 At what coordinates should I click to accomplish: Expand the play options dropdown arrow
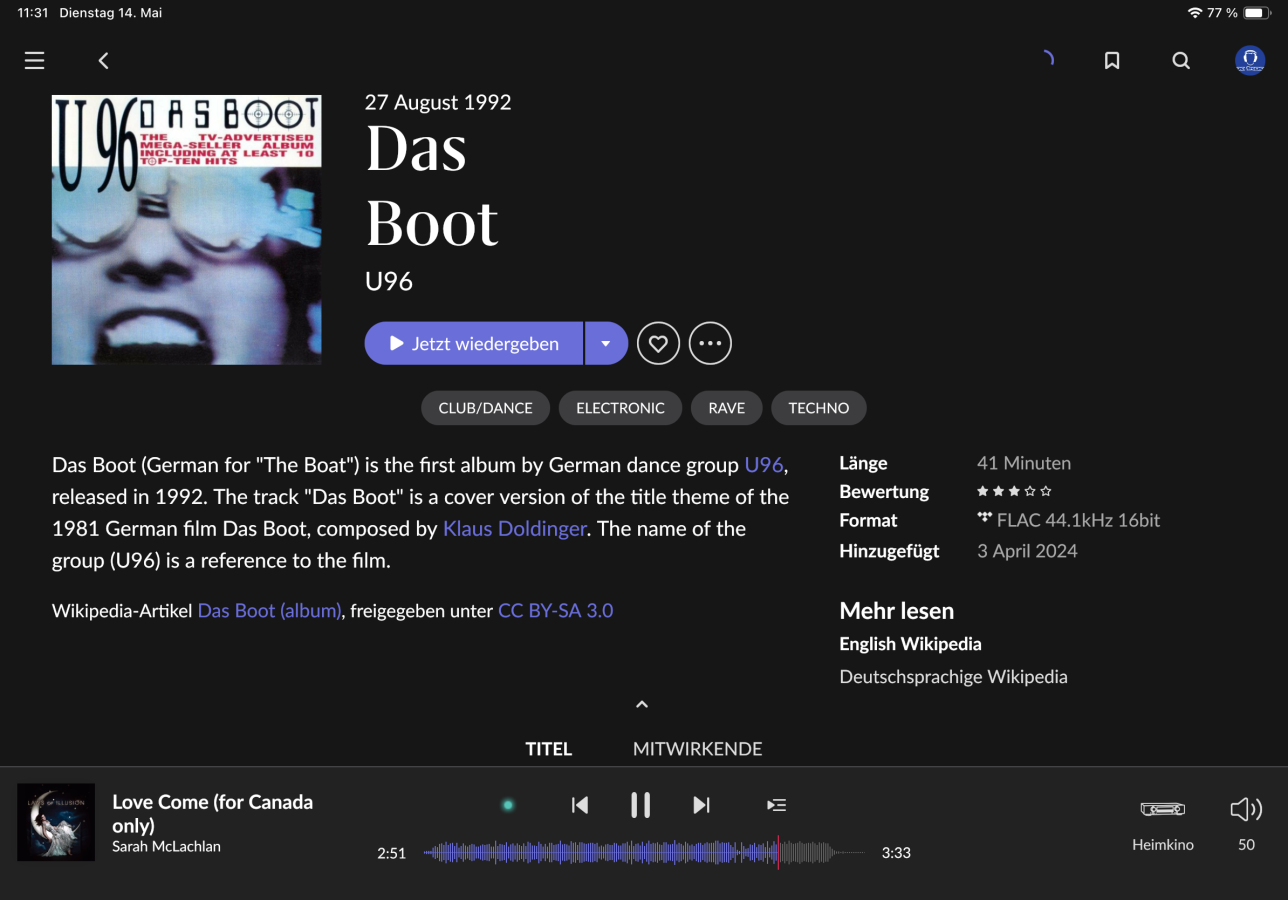[606, 343]
